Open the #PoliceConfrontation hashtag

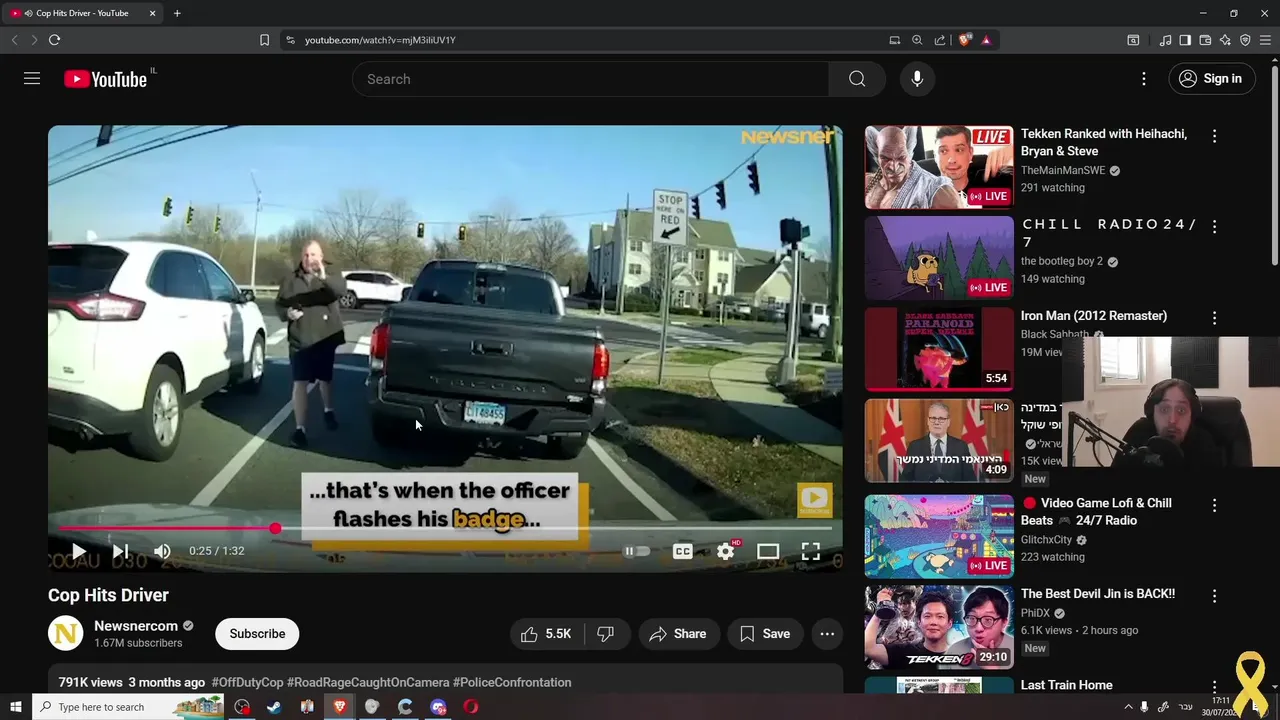[x=512, y=682]
